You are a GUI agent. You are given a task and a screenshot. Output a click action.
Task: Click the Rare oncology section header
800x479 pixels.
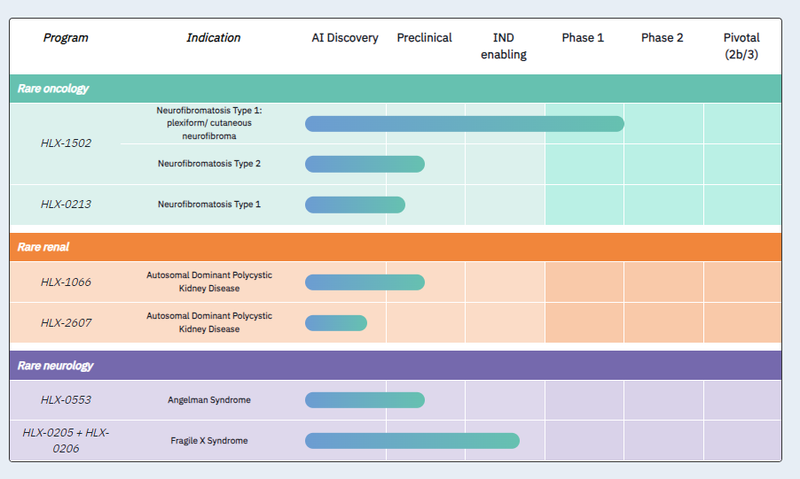click(53, 88)
